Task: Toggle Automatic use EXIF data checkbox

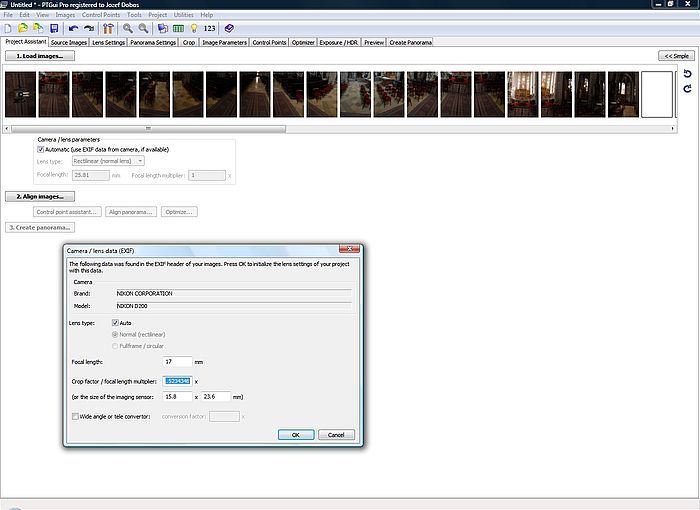Action: (x=41, y=149)
